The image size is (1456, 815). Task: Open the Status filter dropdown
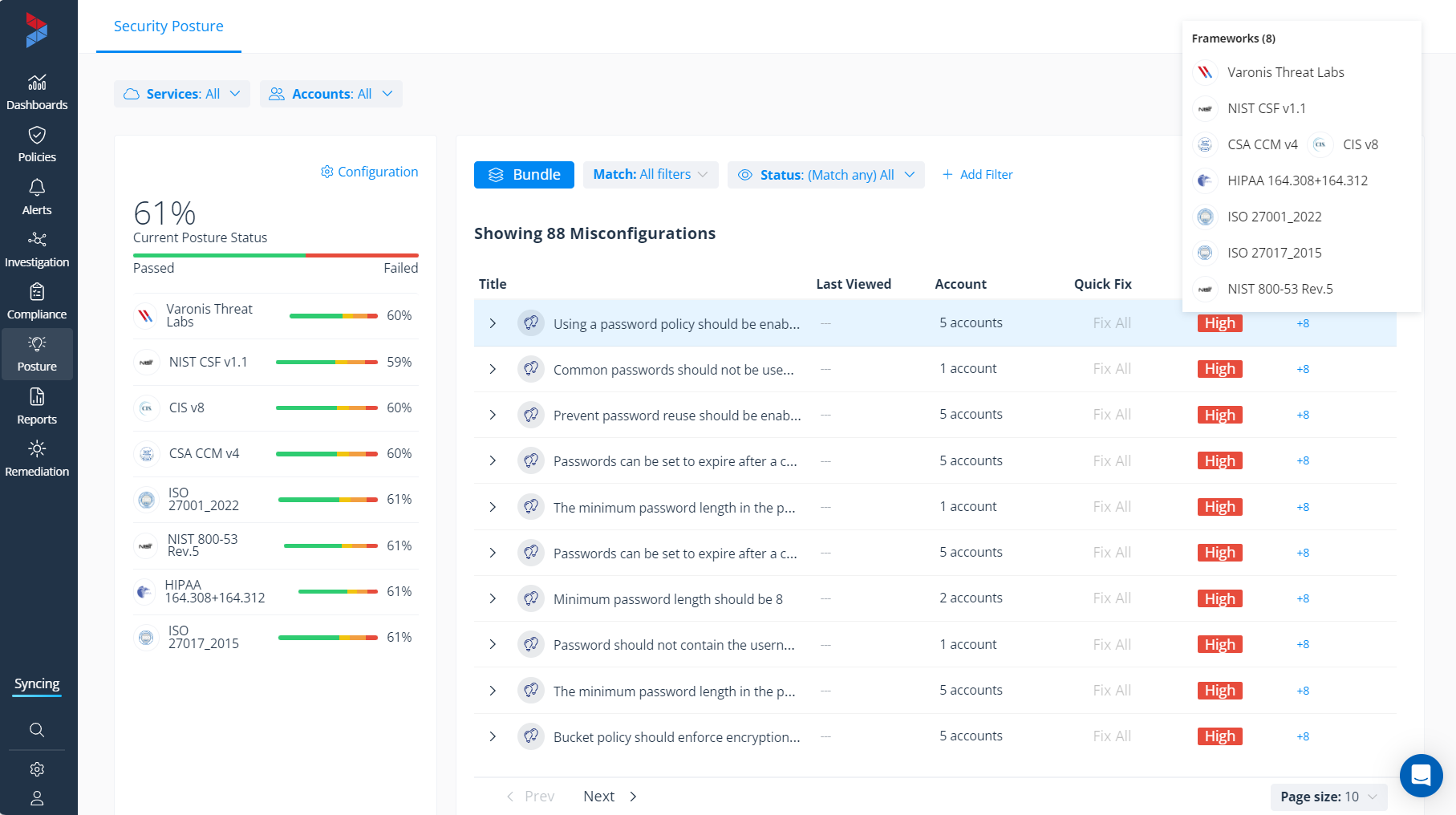pyautogui.click(x=825, y=175)
